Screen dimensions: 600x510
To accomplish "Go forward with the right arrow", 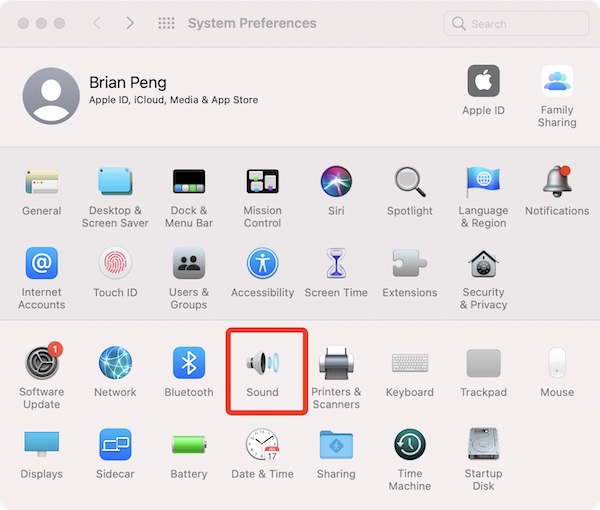I will (130, 23).
